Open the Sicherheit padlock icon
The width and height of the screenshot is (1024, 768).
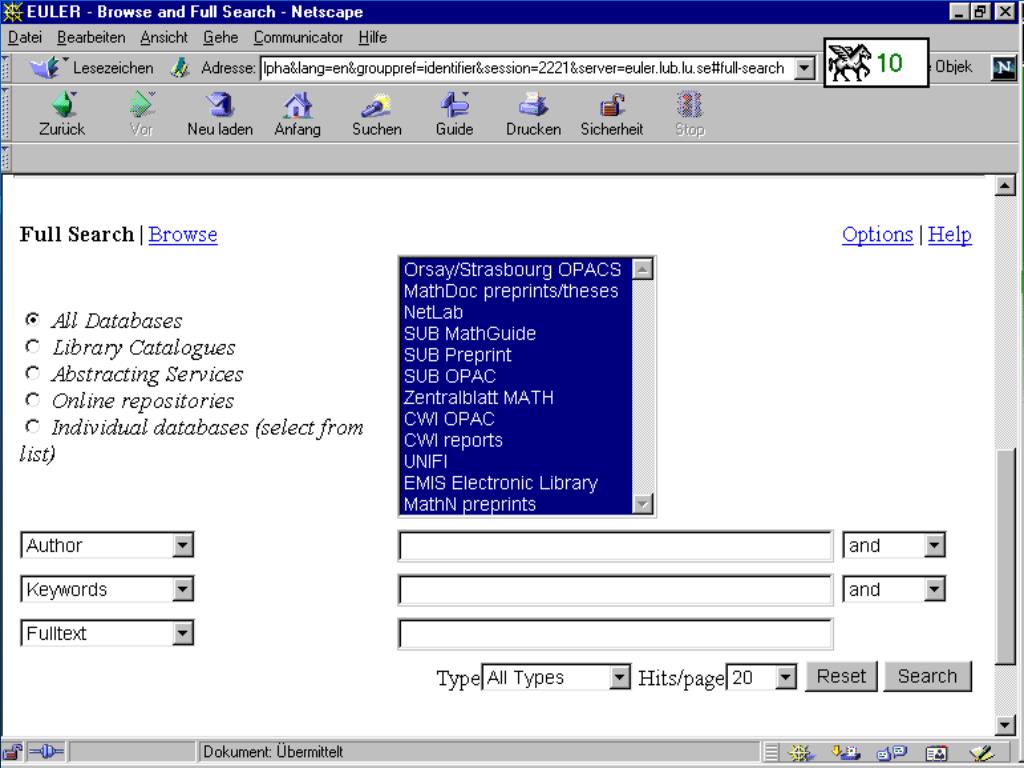(x=612, y=104)
